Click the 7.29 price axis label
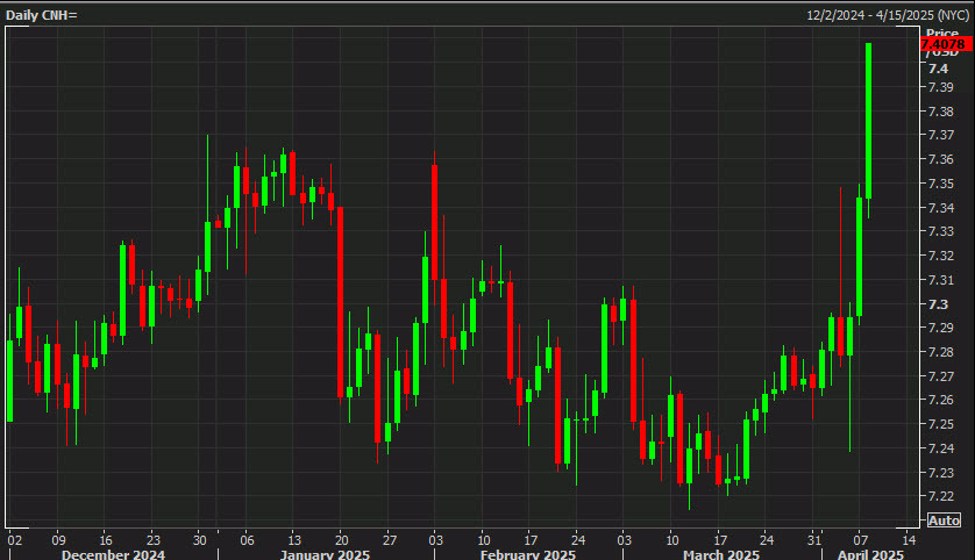 click(x=940, y=328)
